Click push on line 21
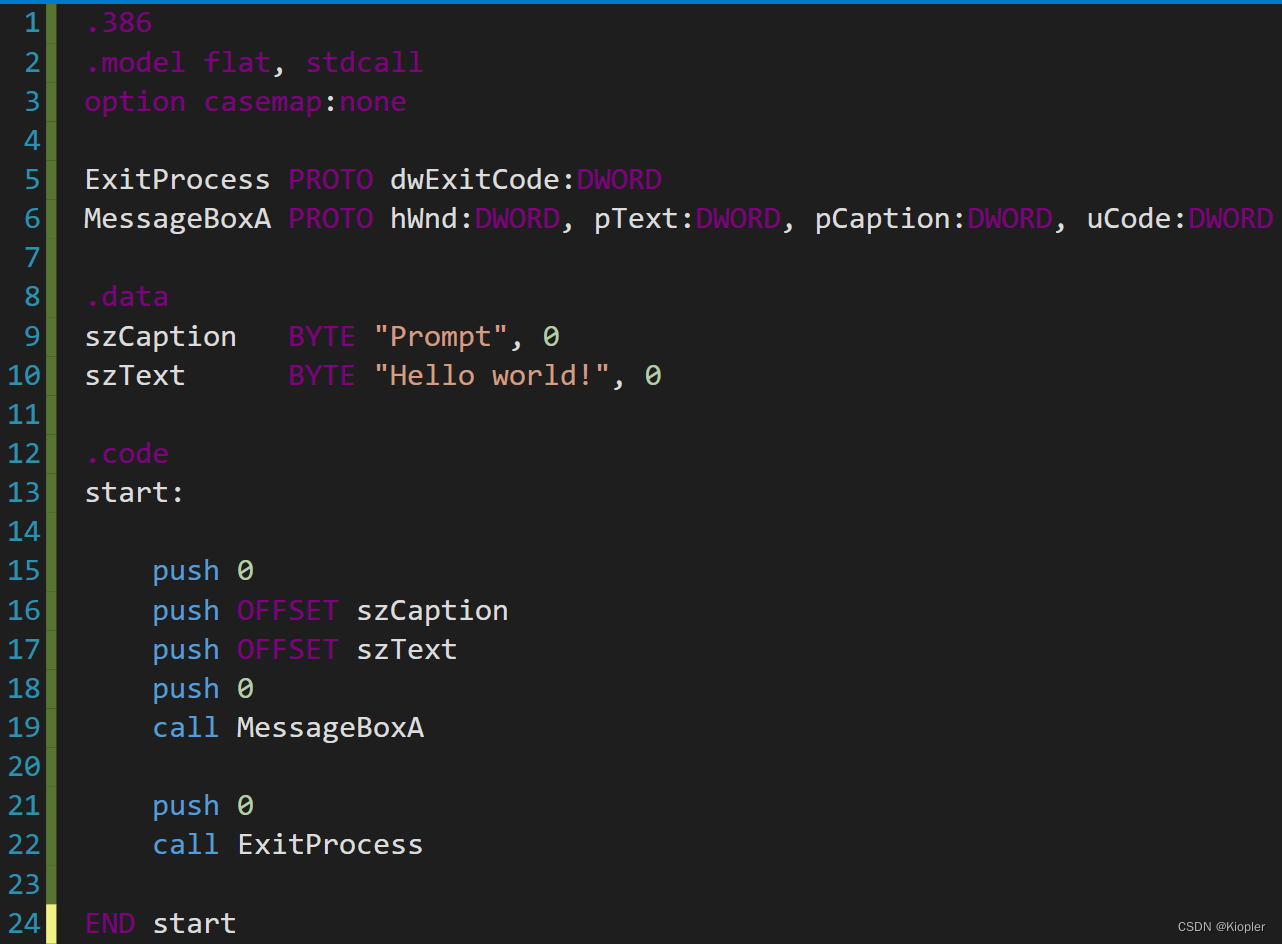 point(185,806)
